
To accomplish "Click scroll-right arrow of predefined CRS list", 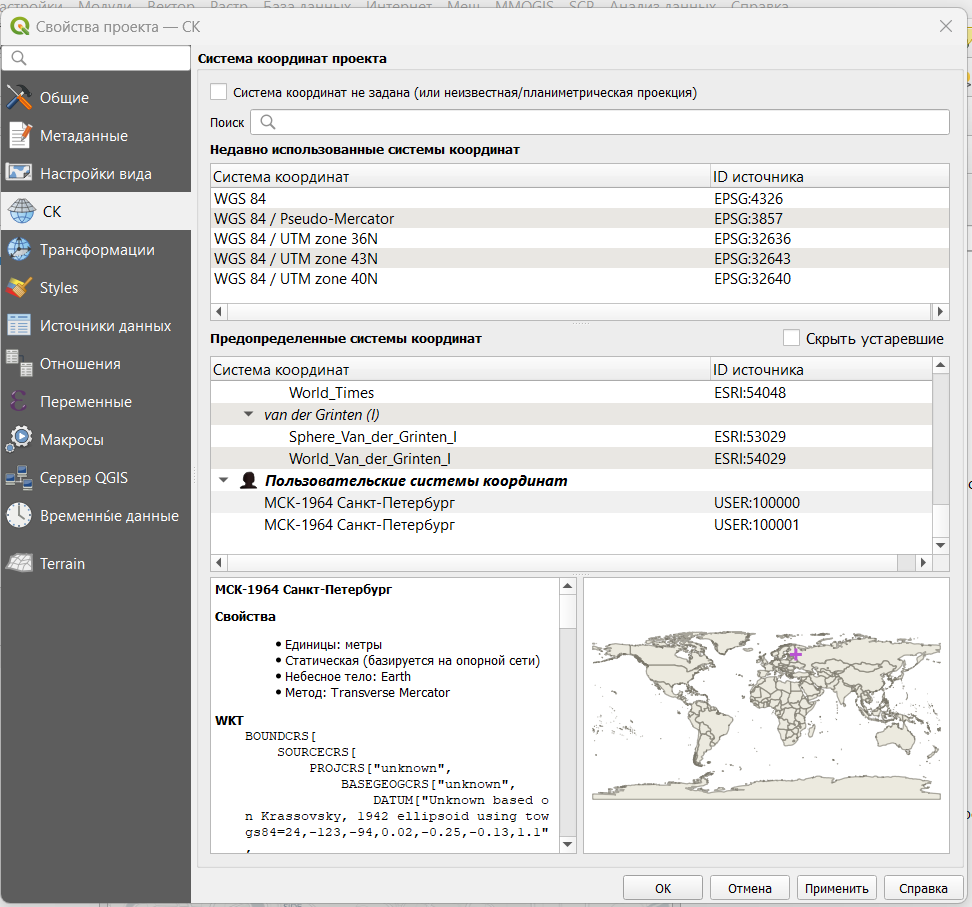I will [924, 562].
